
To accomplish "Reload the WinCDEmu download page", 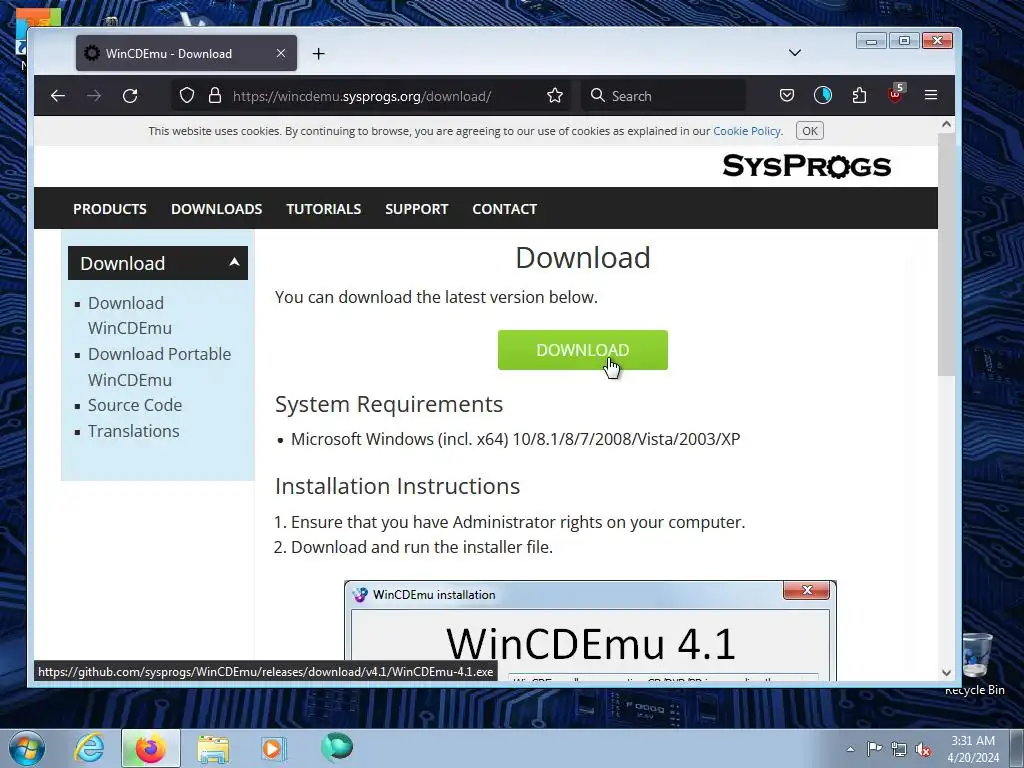I will tap(130, 96).
